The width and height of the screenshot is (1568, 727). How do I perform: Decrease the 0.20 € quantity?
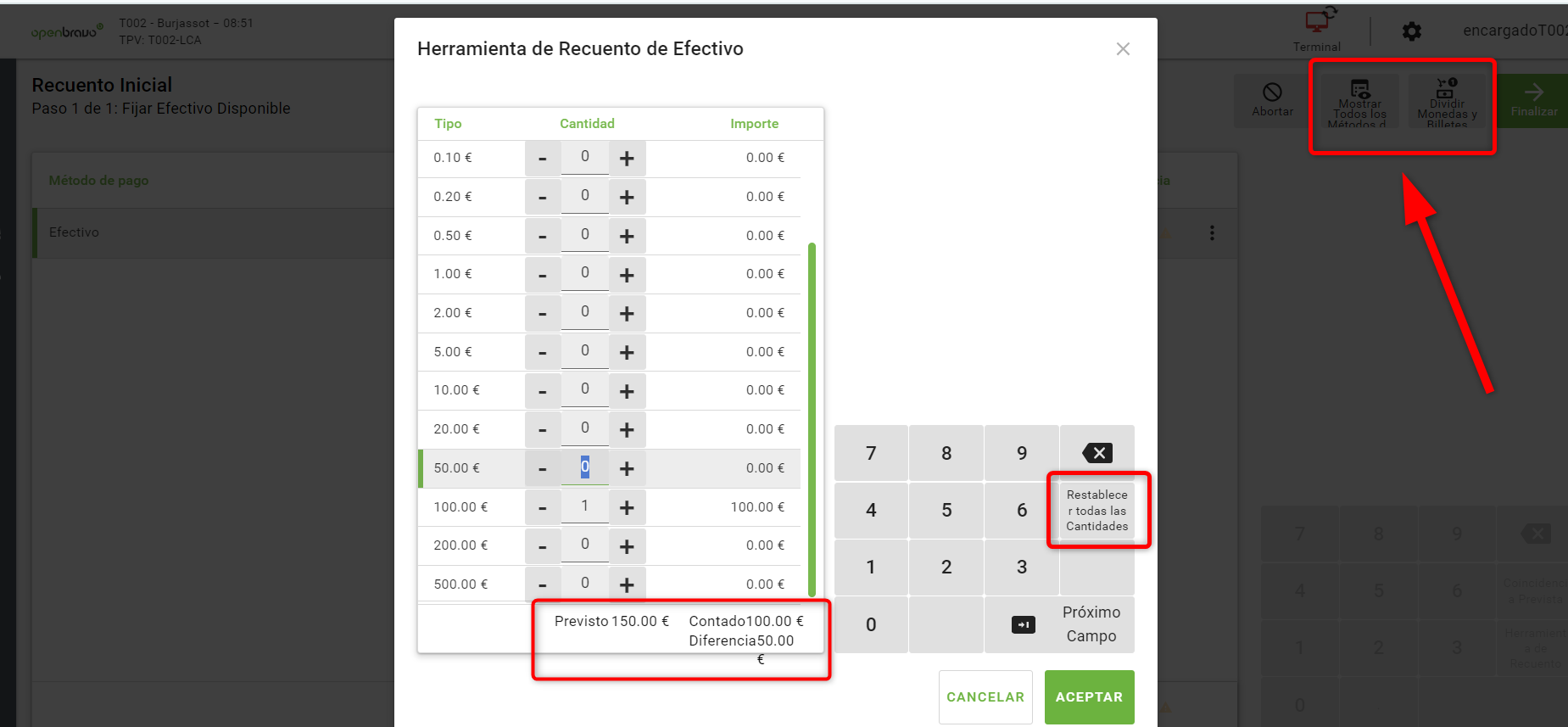point(543,198)
